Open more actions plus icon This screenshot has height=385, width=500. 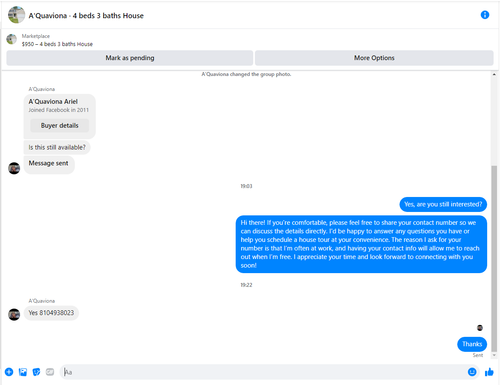tap(9, 372)
